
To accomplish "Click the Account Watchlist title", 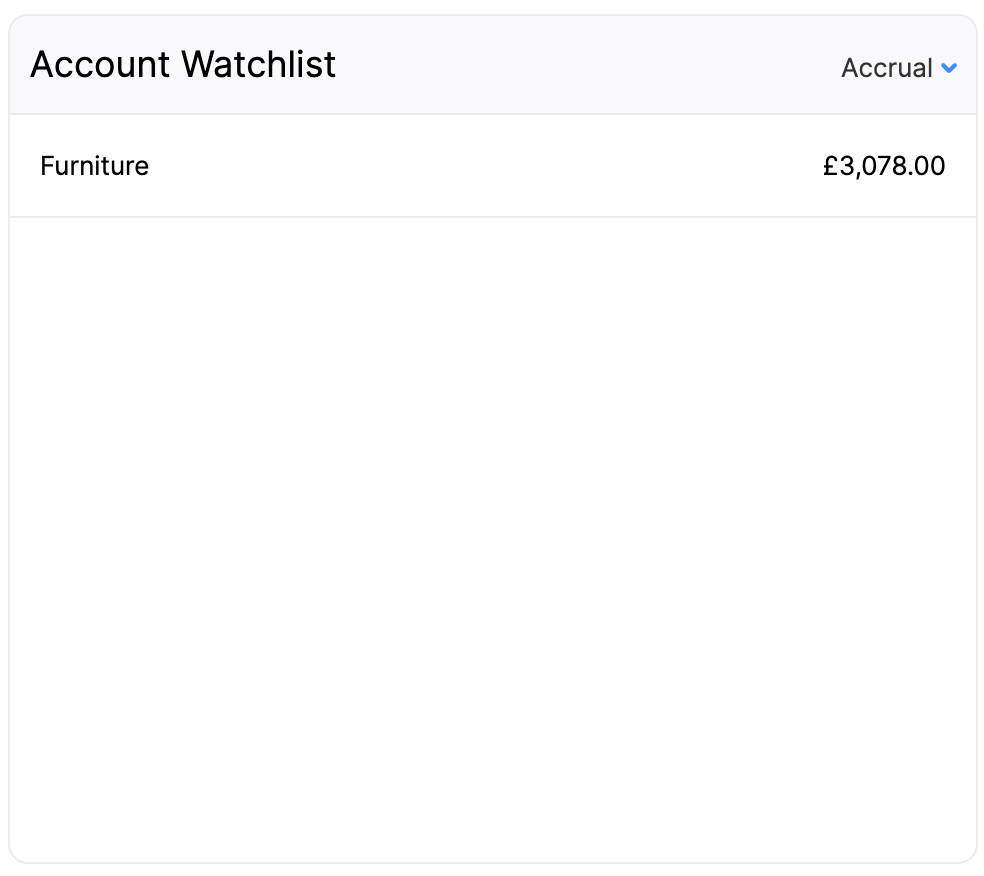I will [x=183, y=64].
